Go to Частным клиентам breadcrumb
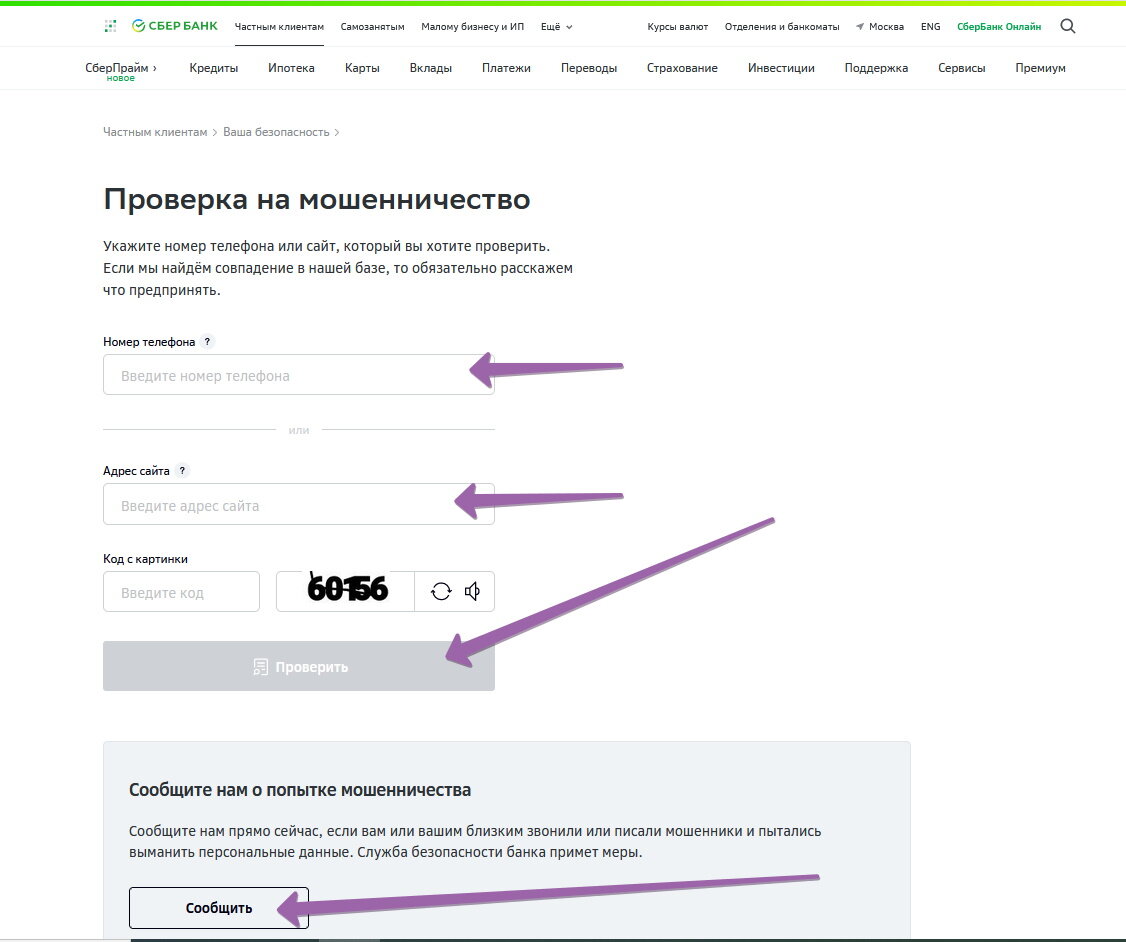The height and width of the screenshot is (942, 1126). [155, 132]
